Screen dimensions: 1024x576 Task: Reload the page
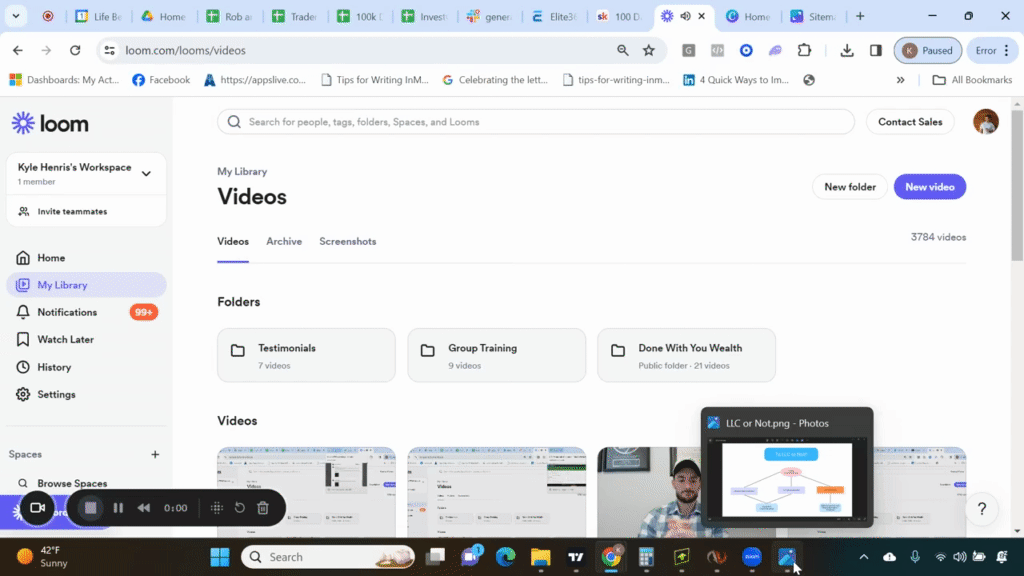(x=75, y=50)
